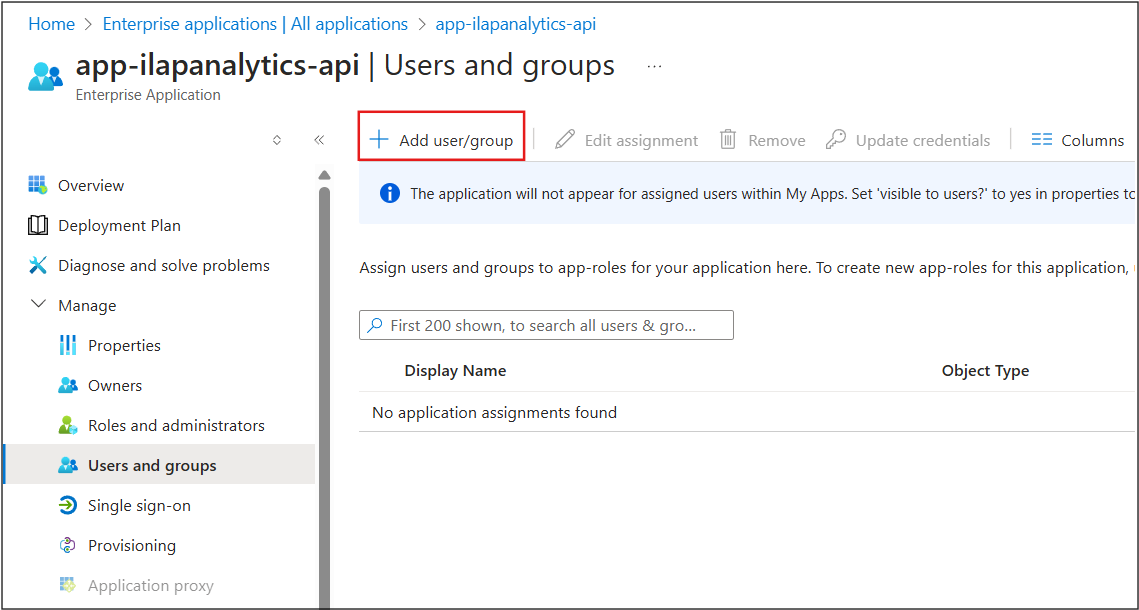Click the plus icon beside Add user/group

[378, 139]
